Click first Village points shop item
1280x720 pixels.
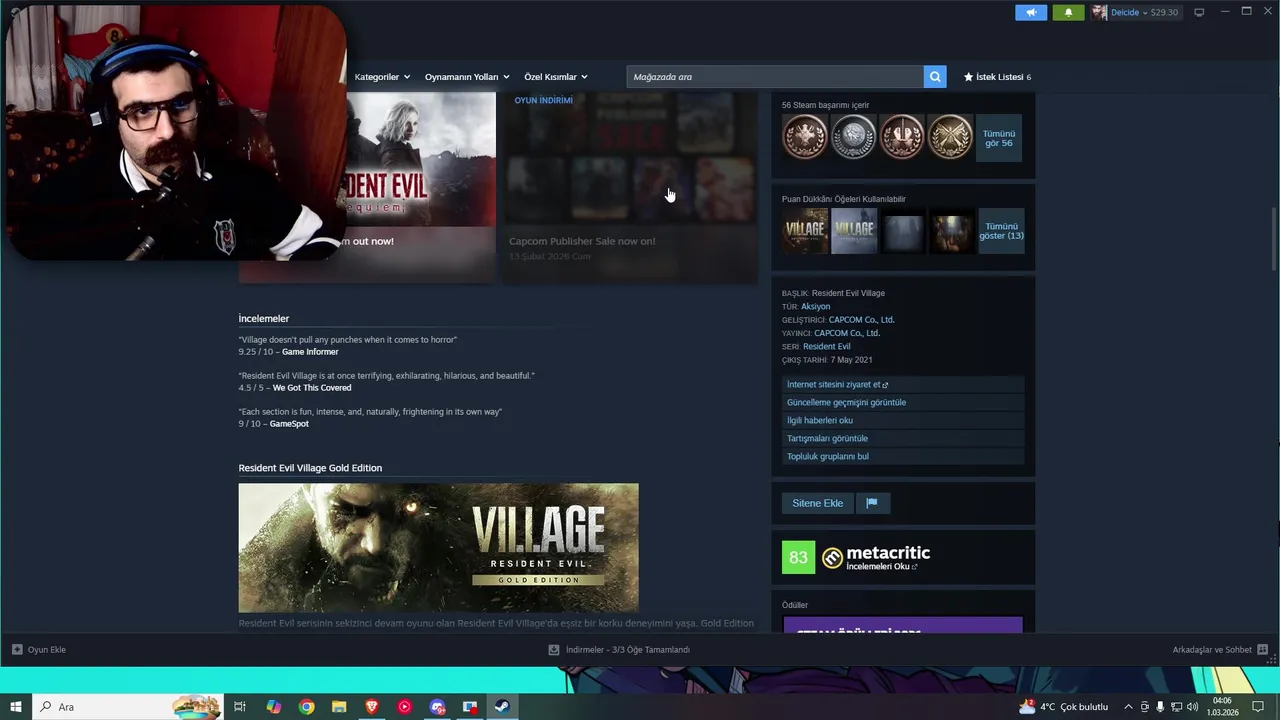click(805, 230)
